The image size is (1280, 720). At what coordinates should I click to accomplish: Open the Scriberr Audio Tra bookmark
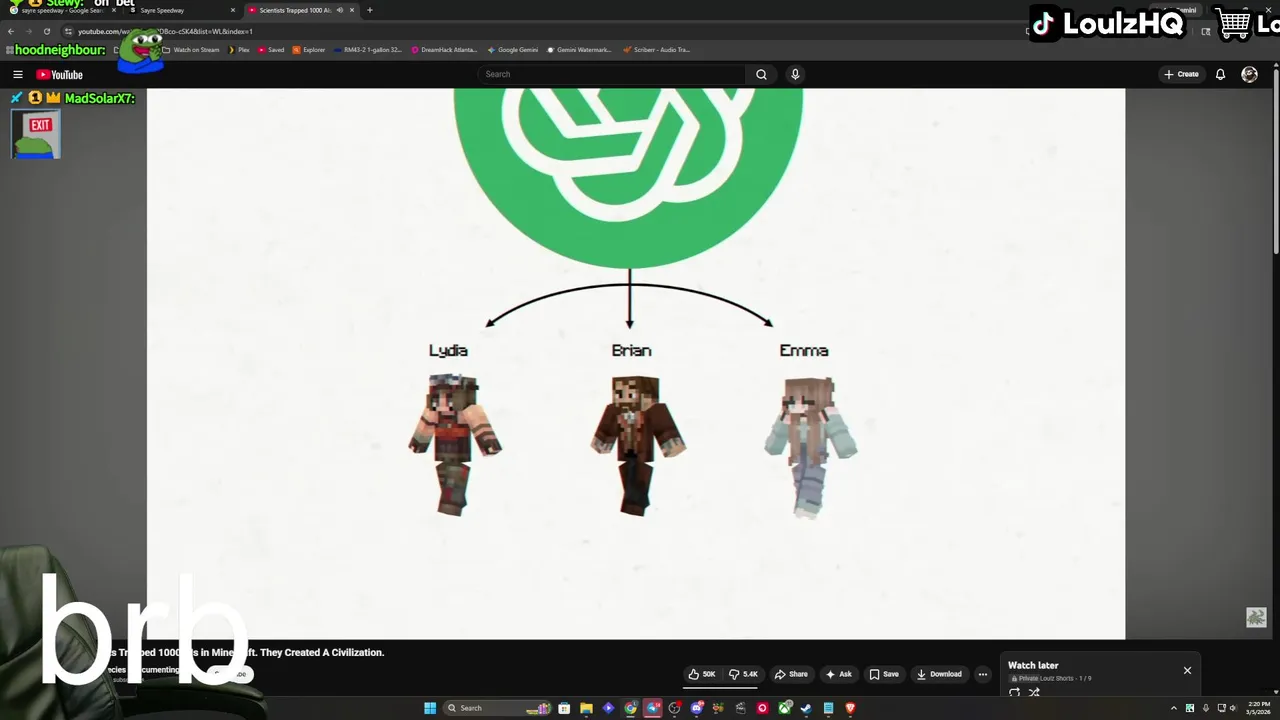tap(656, 50)
